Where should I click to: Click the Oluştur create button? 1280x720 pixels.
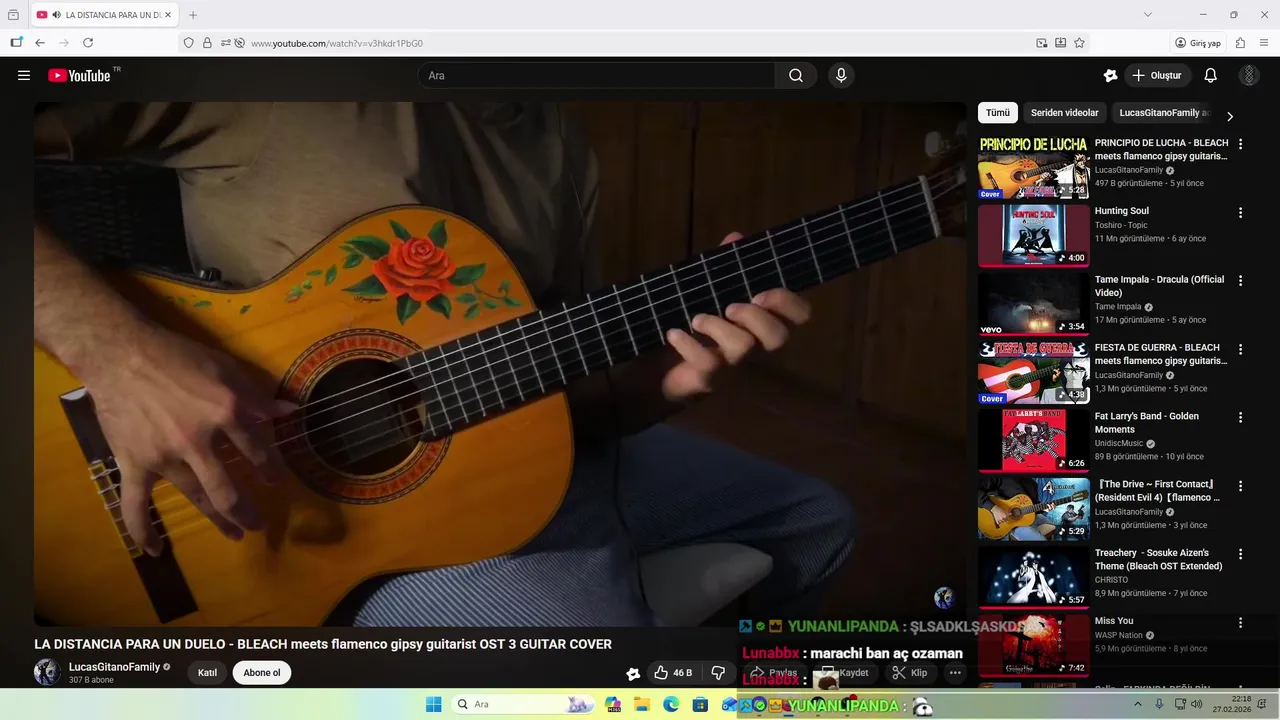(x=1157, y=75)
